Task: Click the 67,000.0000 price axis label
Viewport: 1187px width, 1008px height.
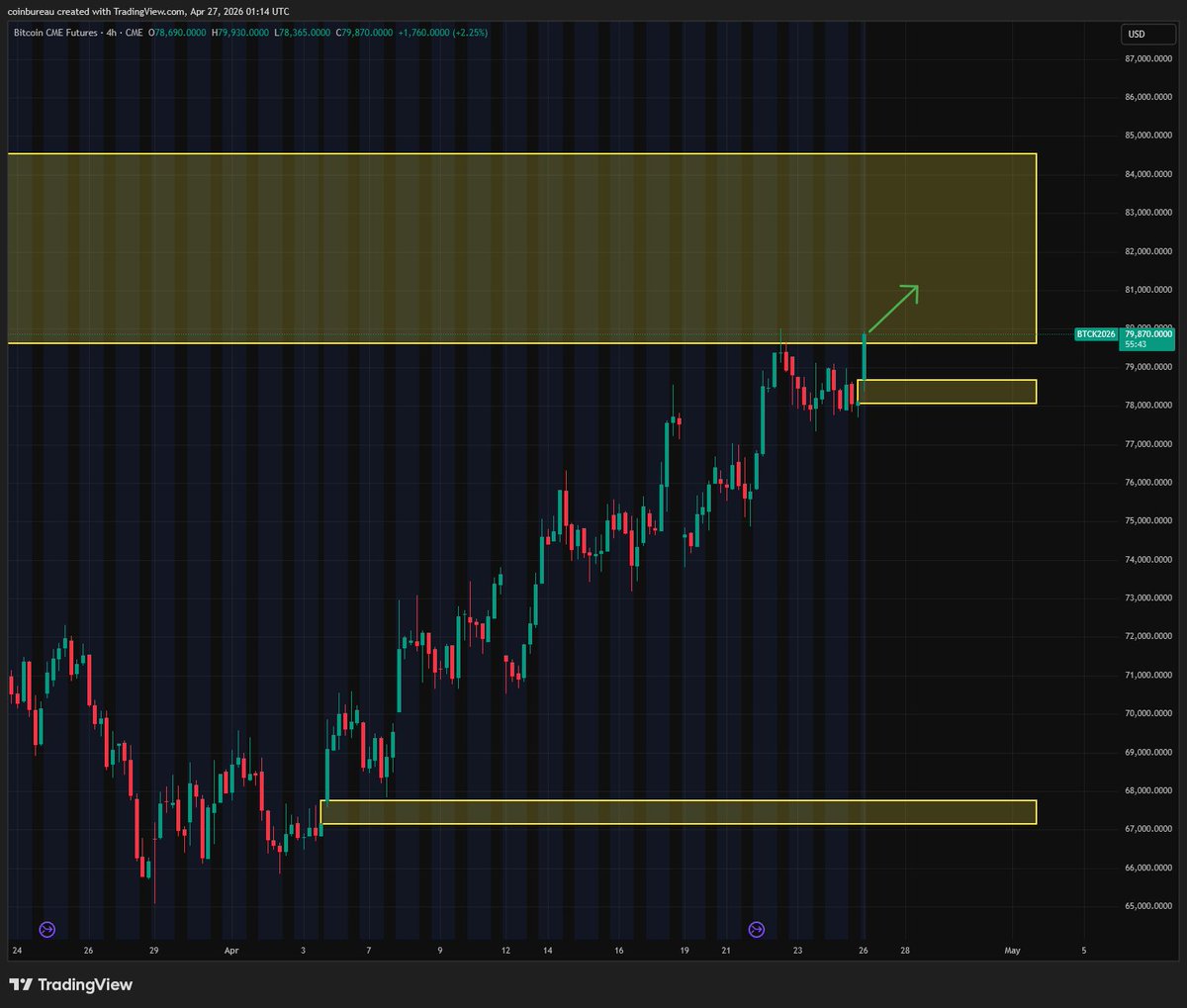Action: coord(1148,829)
